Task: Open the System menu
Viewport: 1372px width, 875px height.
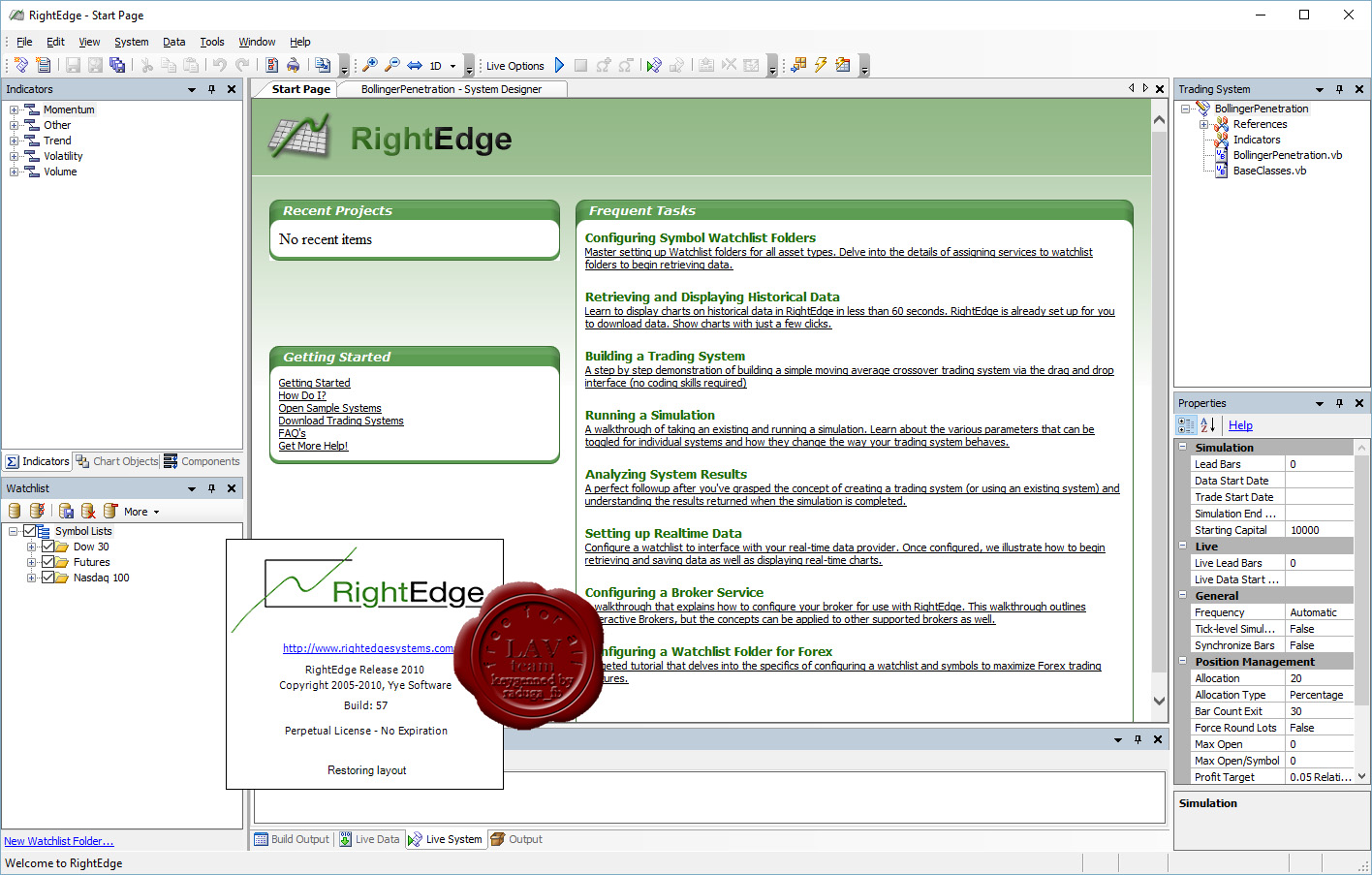Action: click(131, 42)
